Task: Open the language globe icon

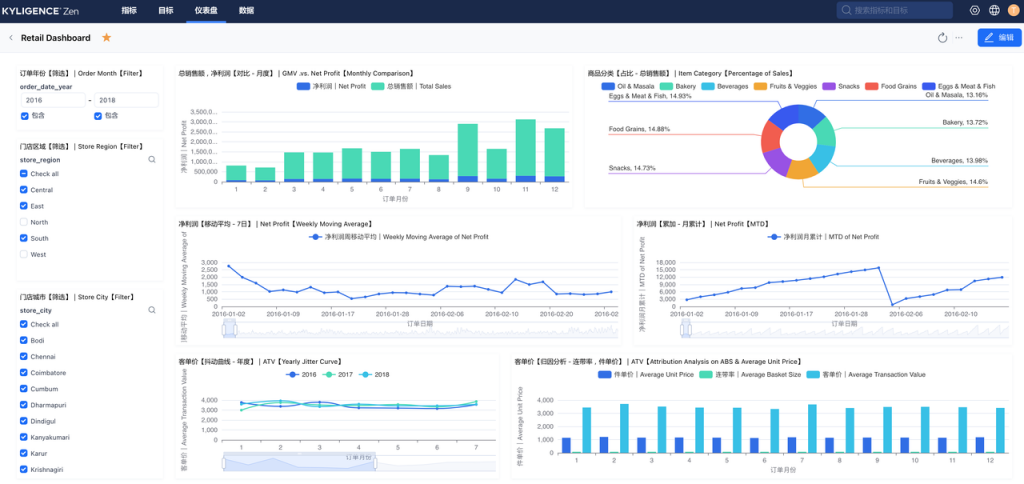Action: (x=994, y=10)
